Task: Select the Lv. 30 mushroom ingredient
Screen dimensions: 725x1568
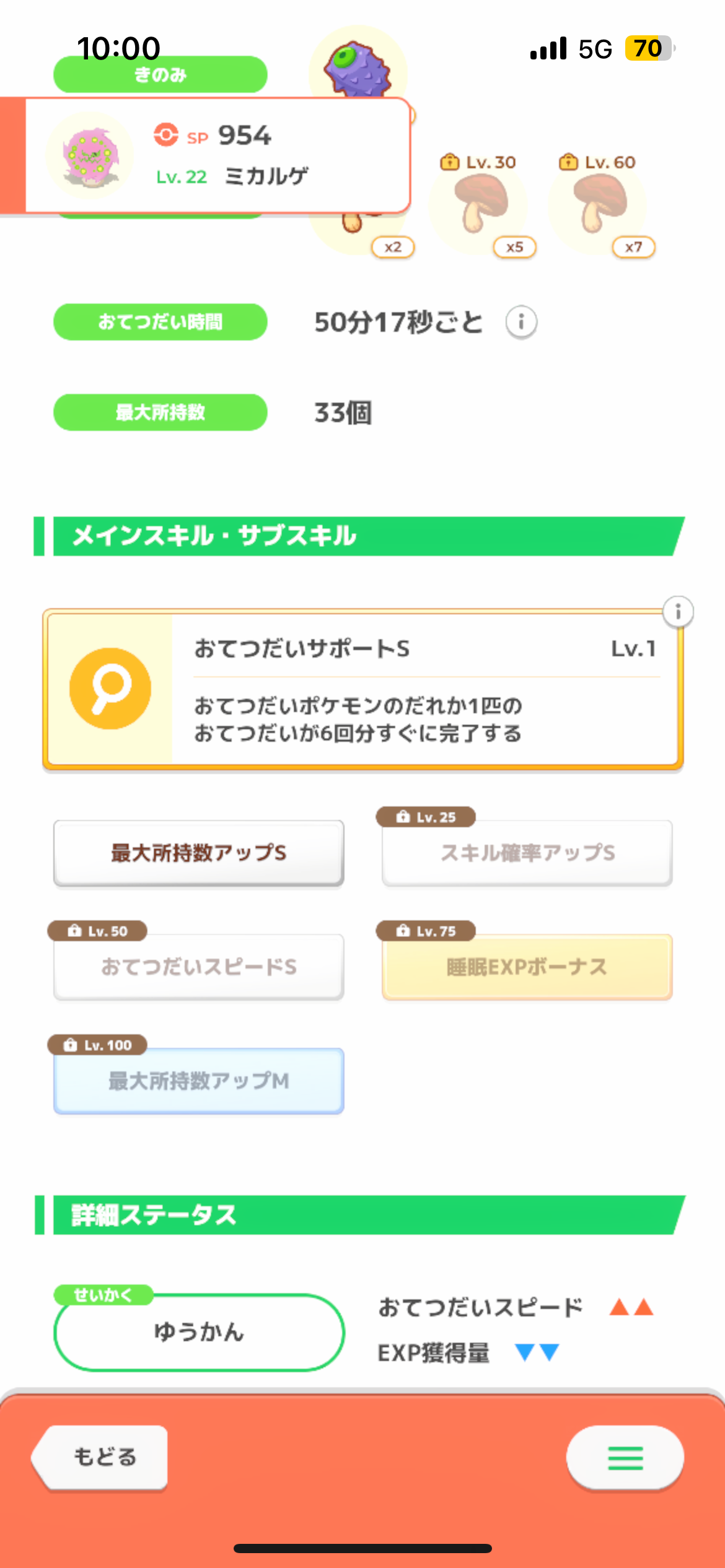Action: (x=478, y=204)
